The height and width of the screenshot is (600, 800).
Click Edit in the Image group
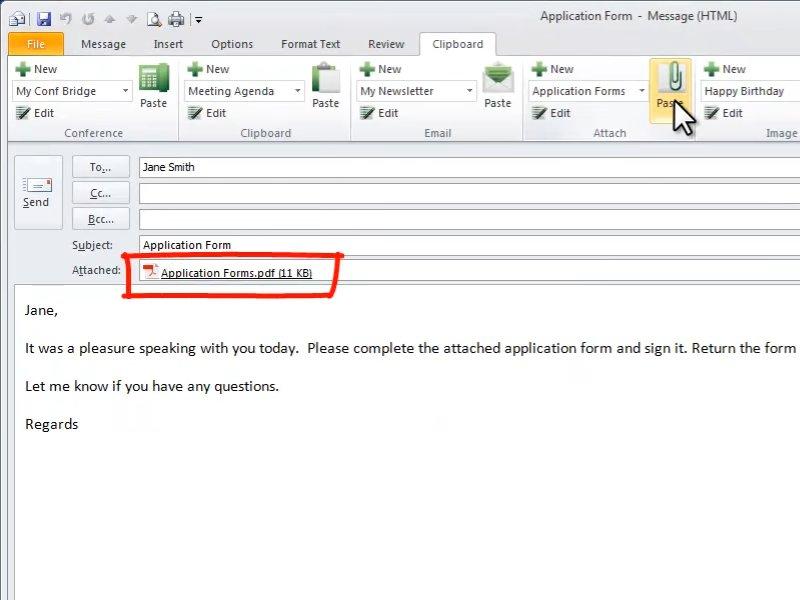pos(722,113)
